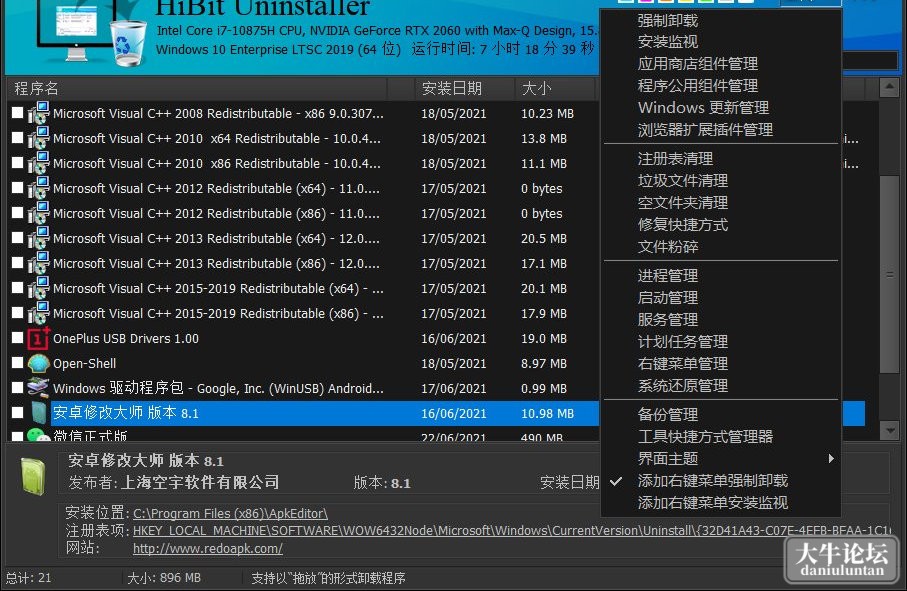
Task: Click the Open-Shell shell icon
Action: [39, 363]
